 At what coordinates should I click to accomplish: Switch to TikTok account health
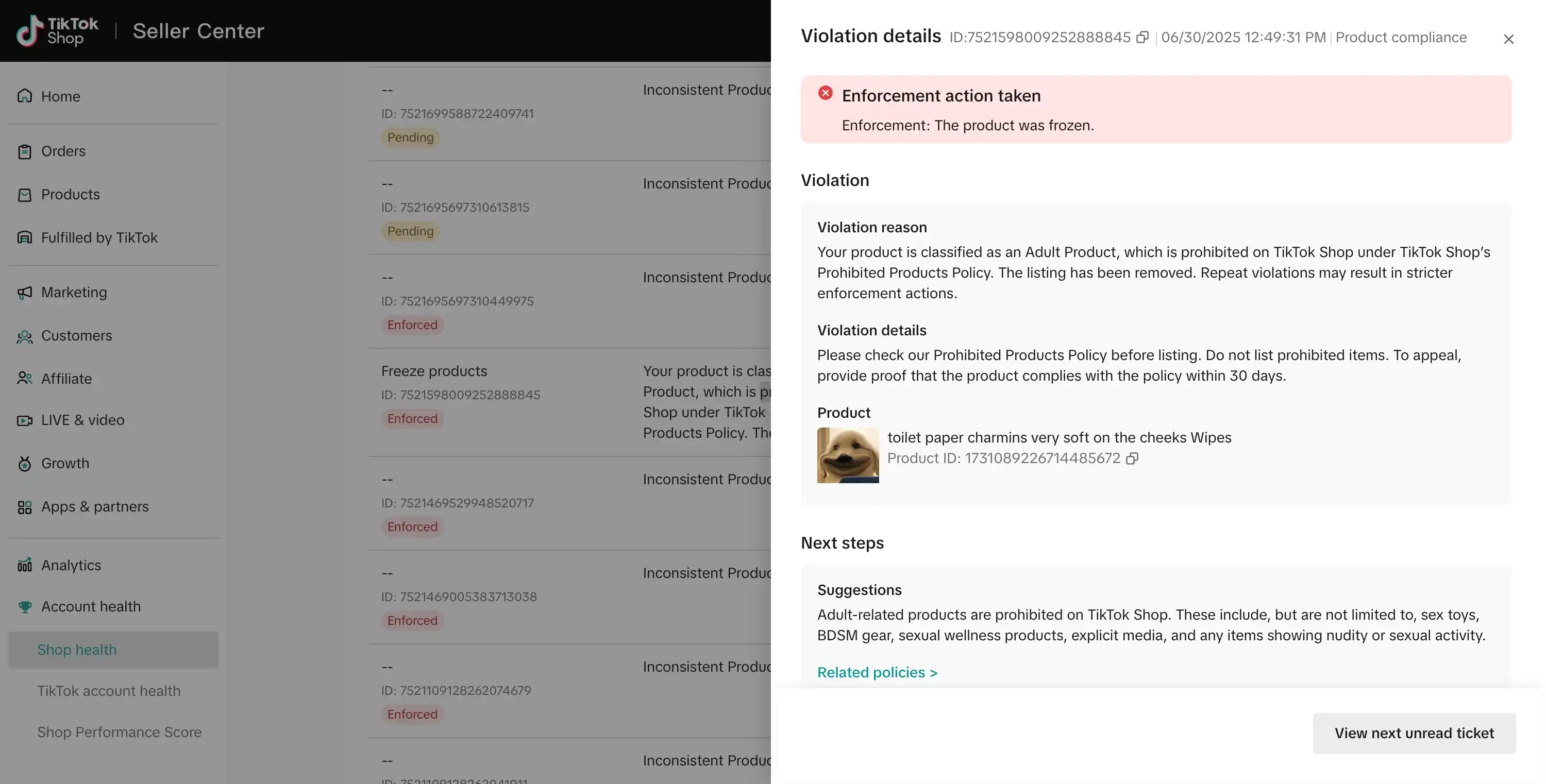pyautogui.click(x=109, y=691)
